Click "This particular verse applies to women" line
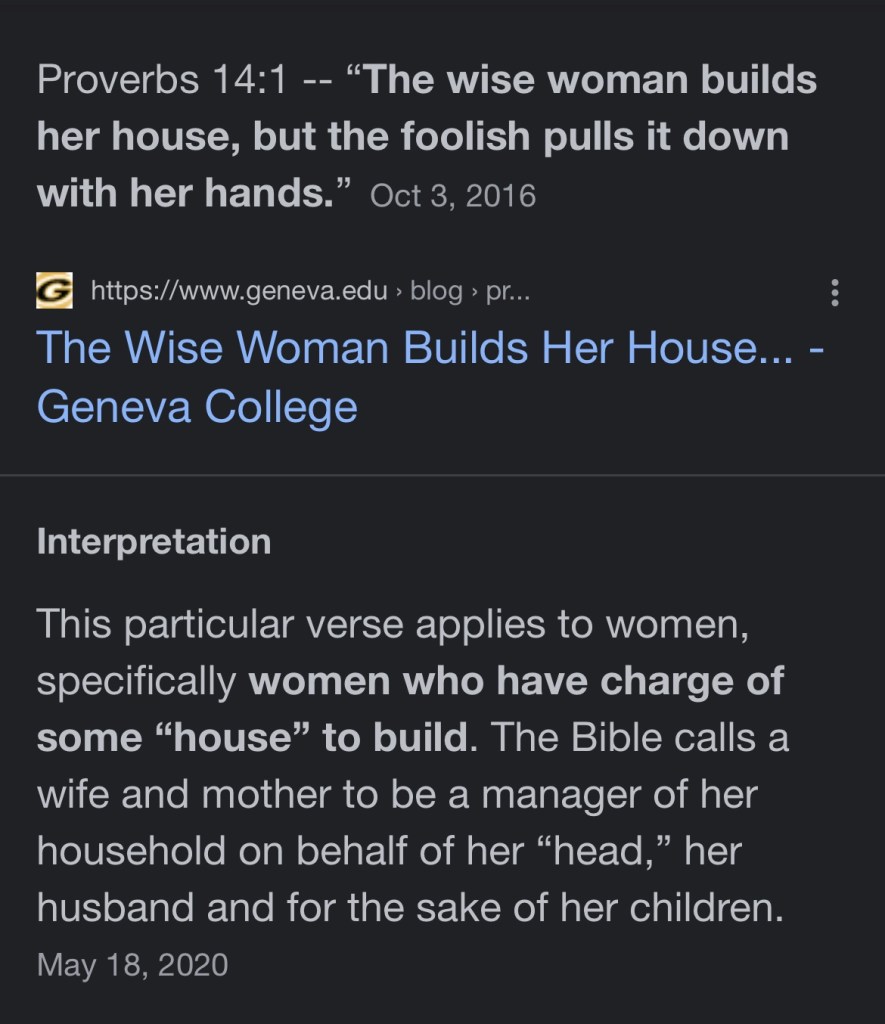Viewport: 885px width, 1024px height. coord(393,625)
